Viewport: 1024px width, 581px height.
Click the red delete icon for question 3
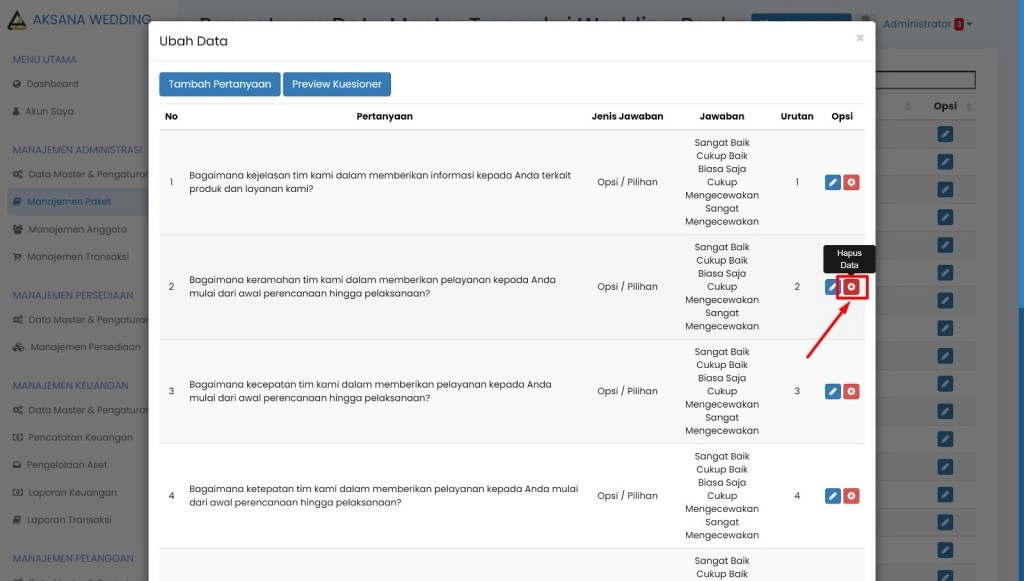[851, 391]
